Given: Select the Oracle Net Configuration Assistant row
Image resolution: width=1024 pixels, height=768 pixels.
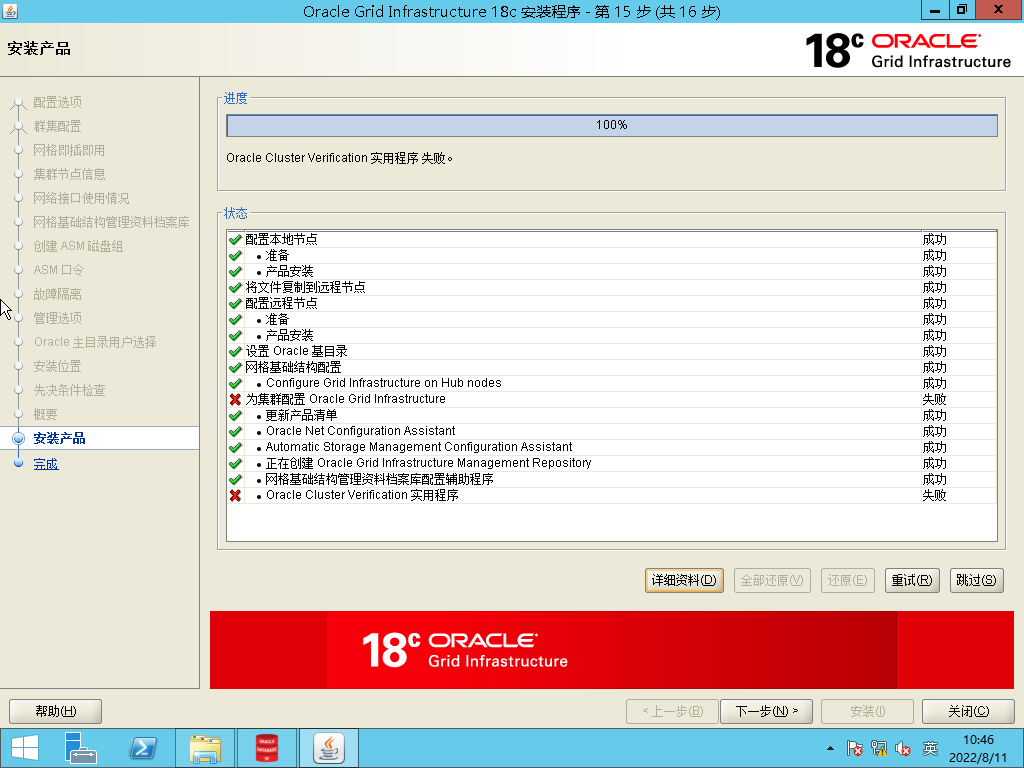Looking at the screenshot, I should (611, 431).
